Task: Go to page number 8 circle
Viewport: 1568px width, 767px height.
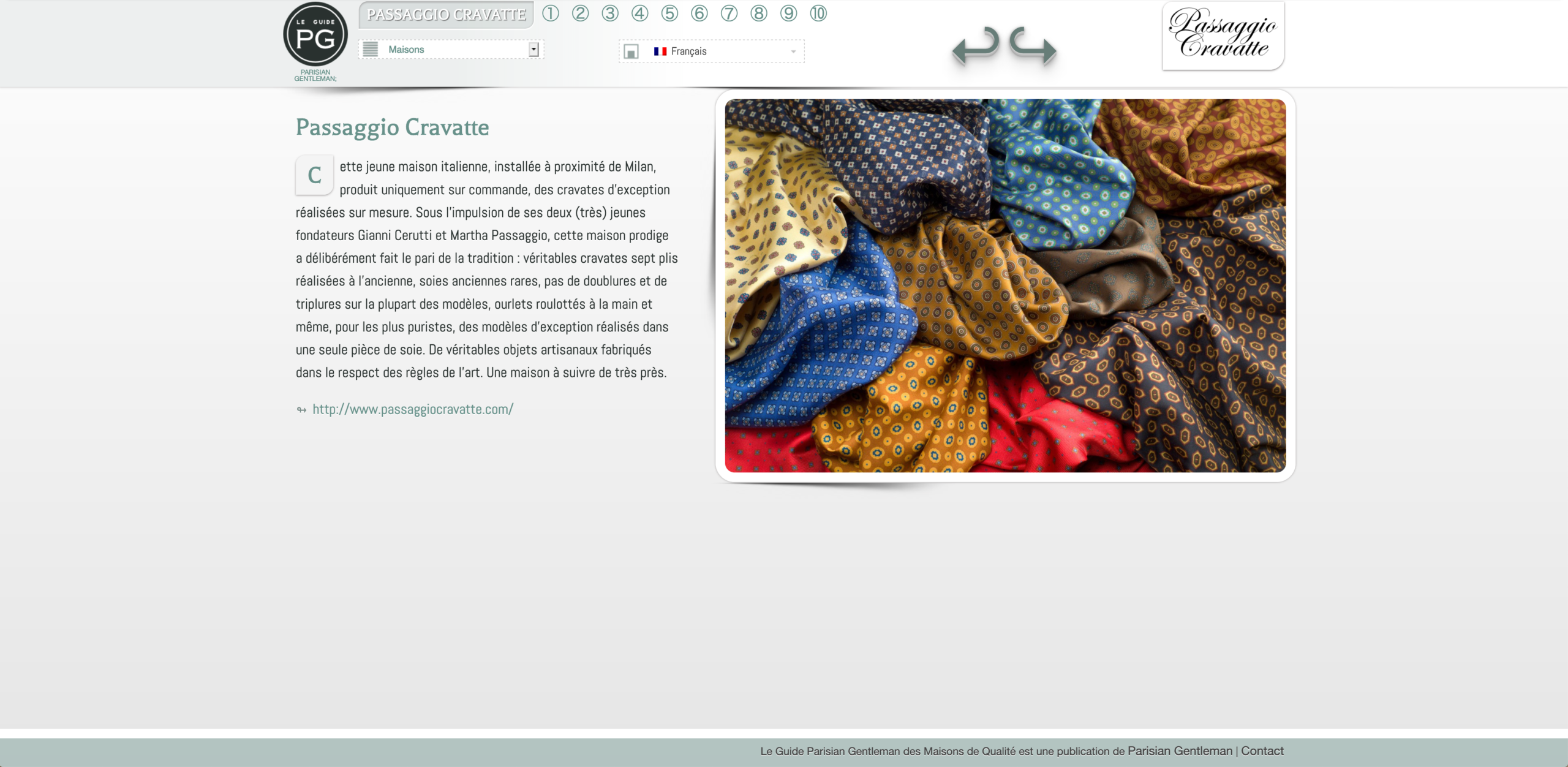Action: click(x=759, y=13)
